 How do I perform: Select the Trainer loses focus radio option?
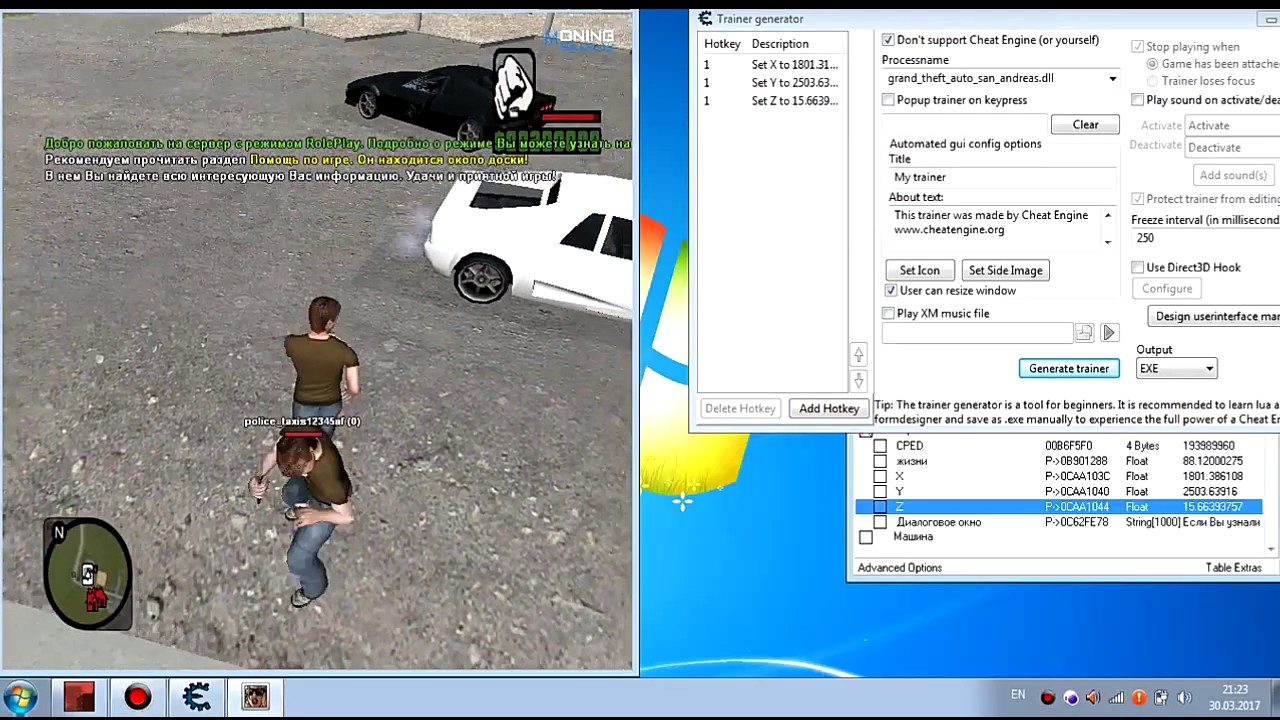click(x=1153, y=81)
